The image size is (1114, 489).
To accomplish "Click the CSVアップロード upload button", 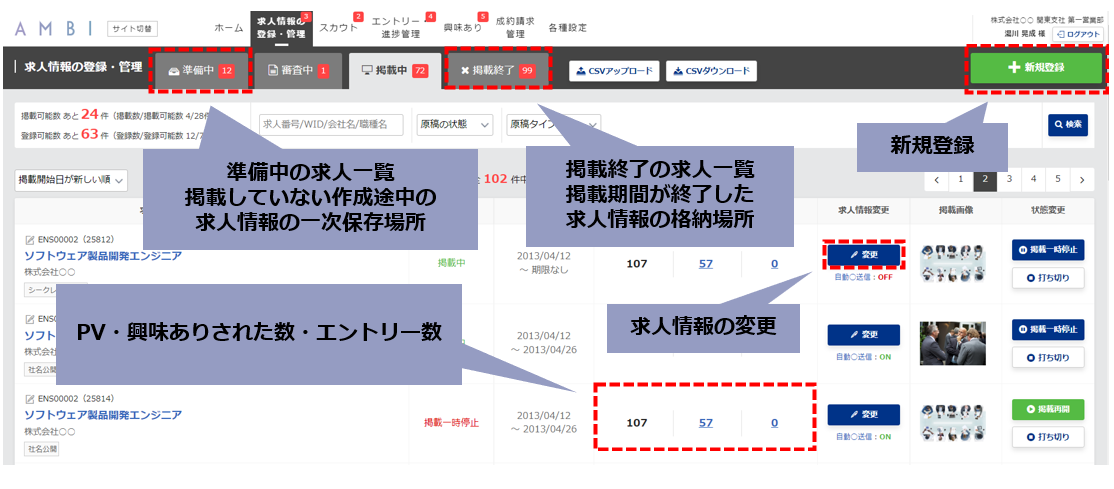I will (615, 70).
